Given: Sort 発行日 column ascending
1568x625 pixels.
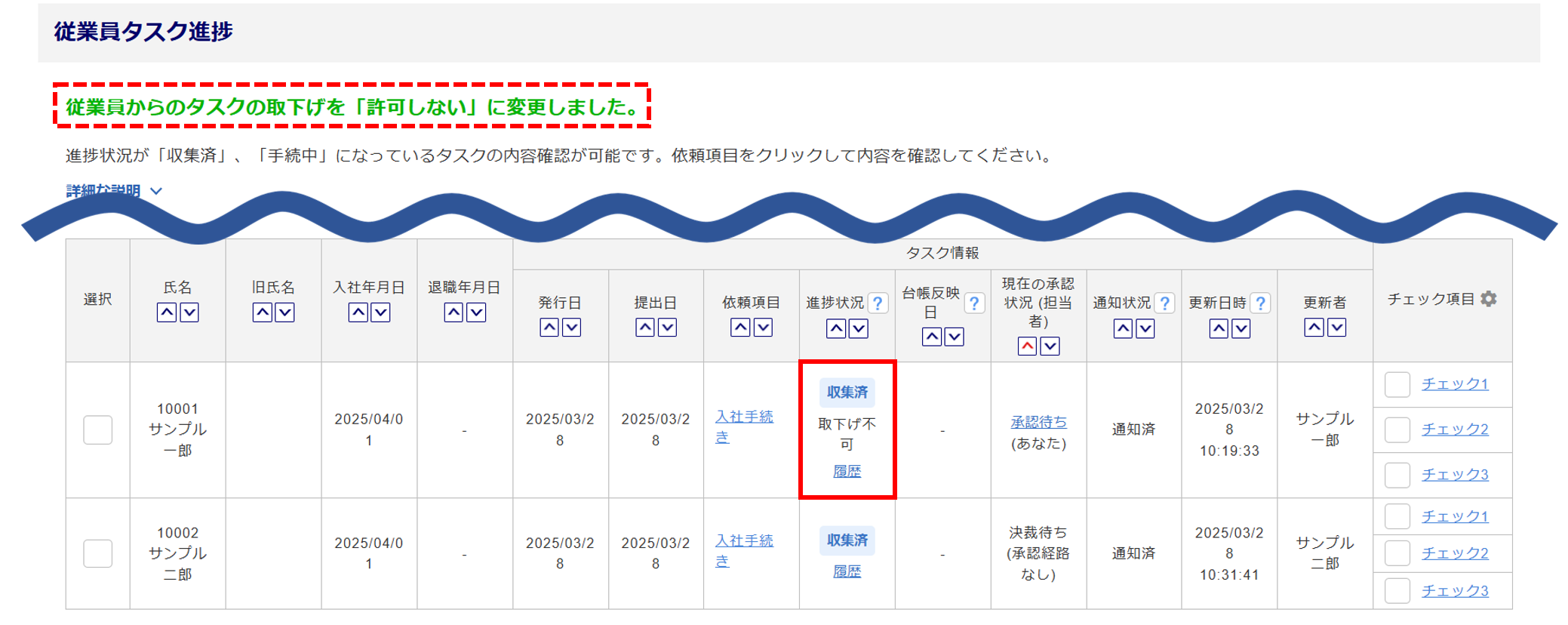Looking at the screenshot, I should pyautogui.click(x=549, y=328).
